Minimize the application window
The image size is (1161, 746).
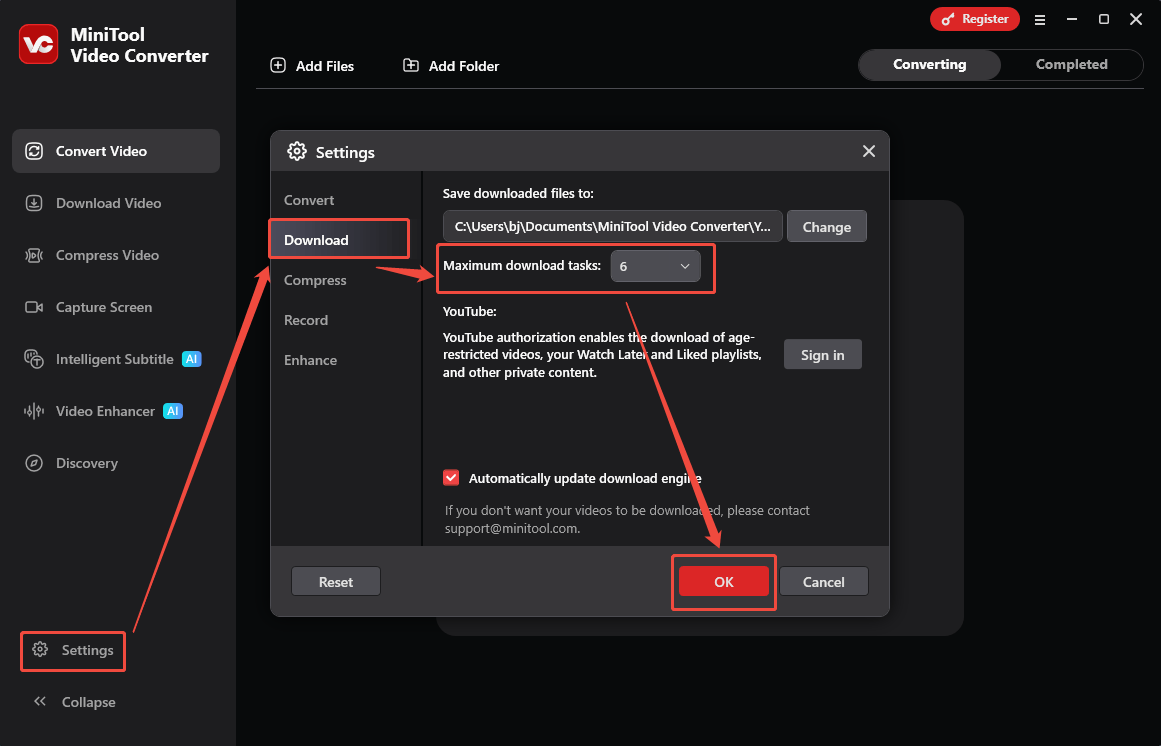coord(1071,20)
